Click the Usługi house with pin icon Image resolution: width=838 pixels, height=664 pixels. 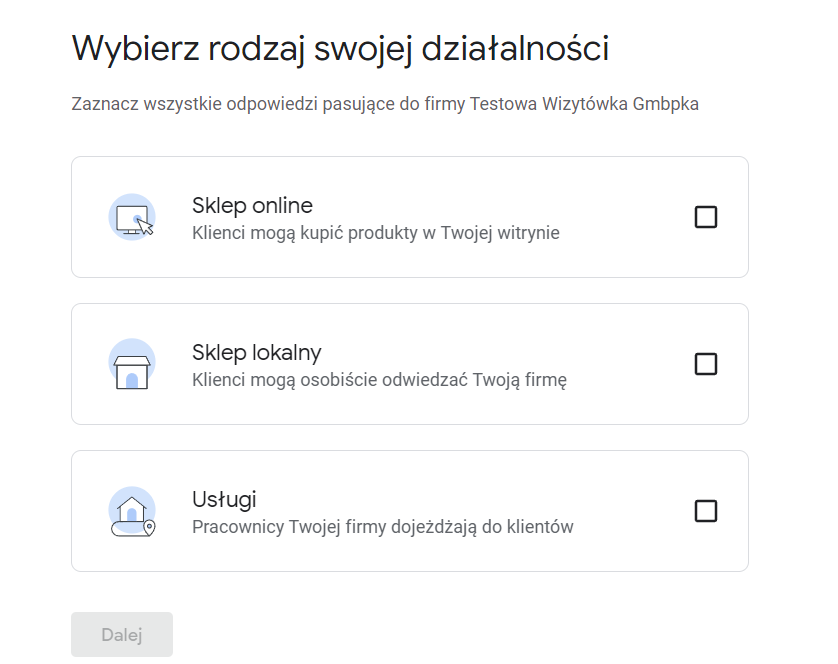click(x=132, y=511)
